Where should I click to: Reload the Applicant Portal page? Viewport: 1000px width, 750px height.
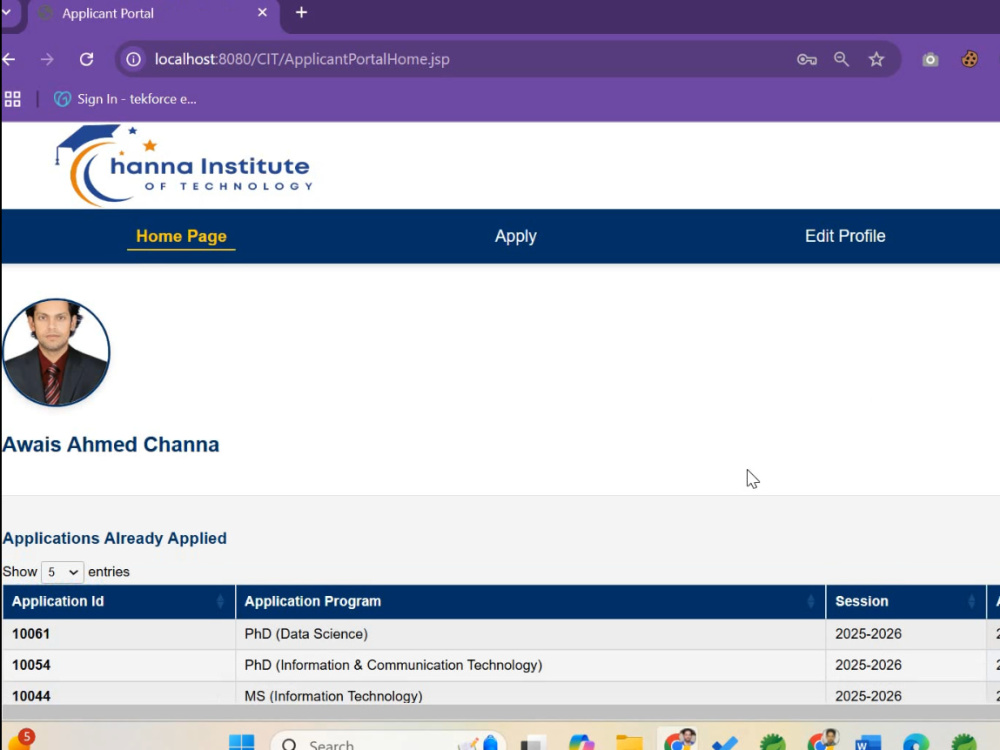coord(87,59)
